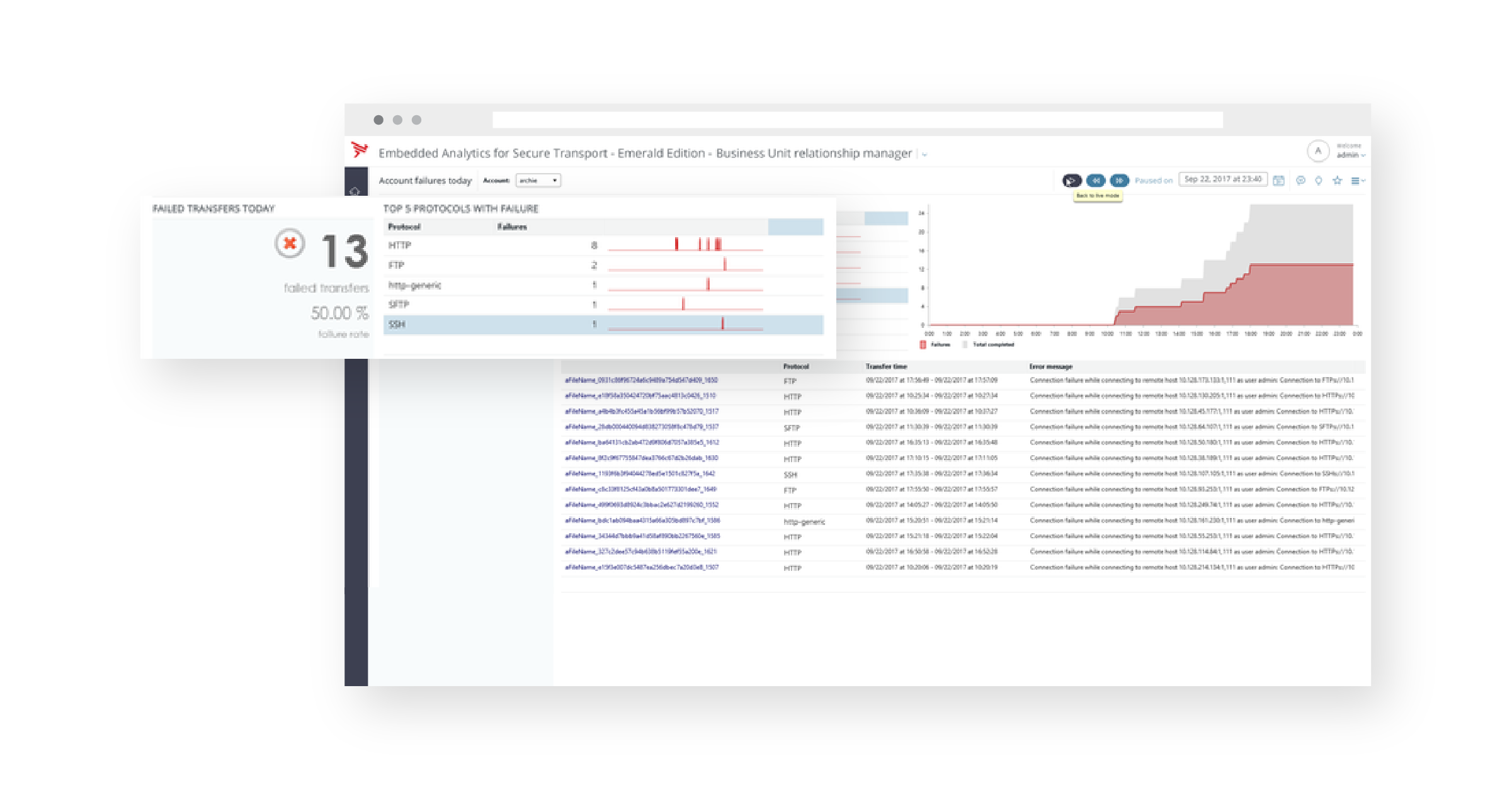
Task: Click the red Axway logo icon
Action: 360,150
